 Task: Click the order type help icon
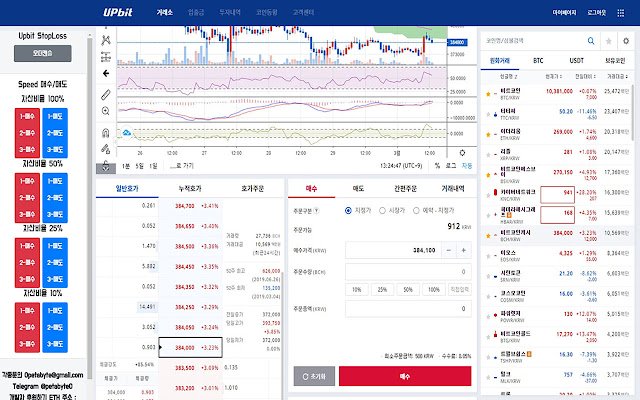point(316,211)
